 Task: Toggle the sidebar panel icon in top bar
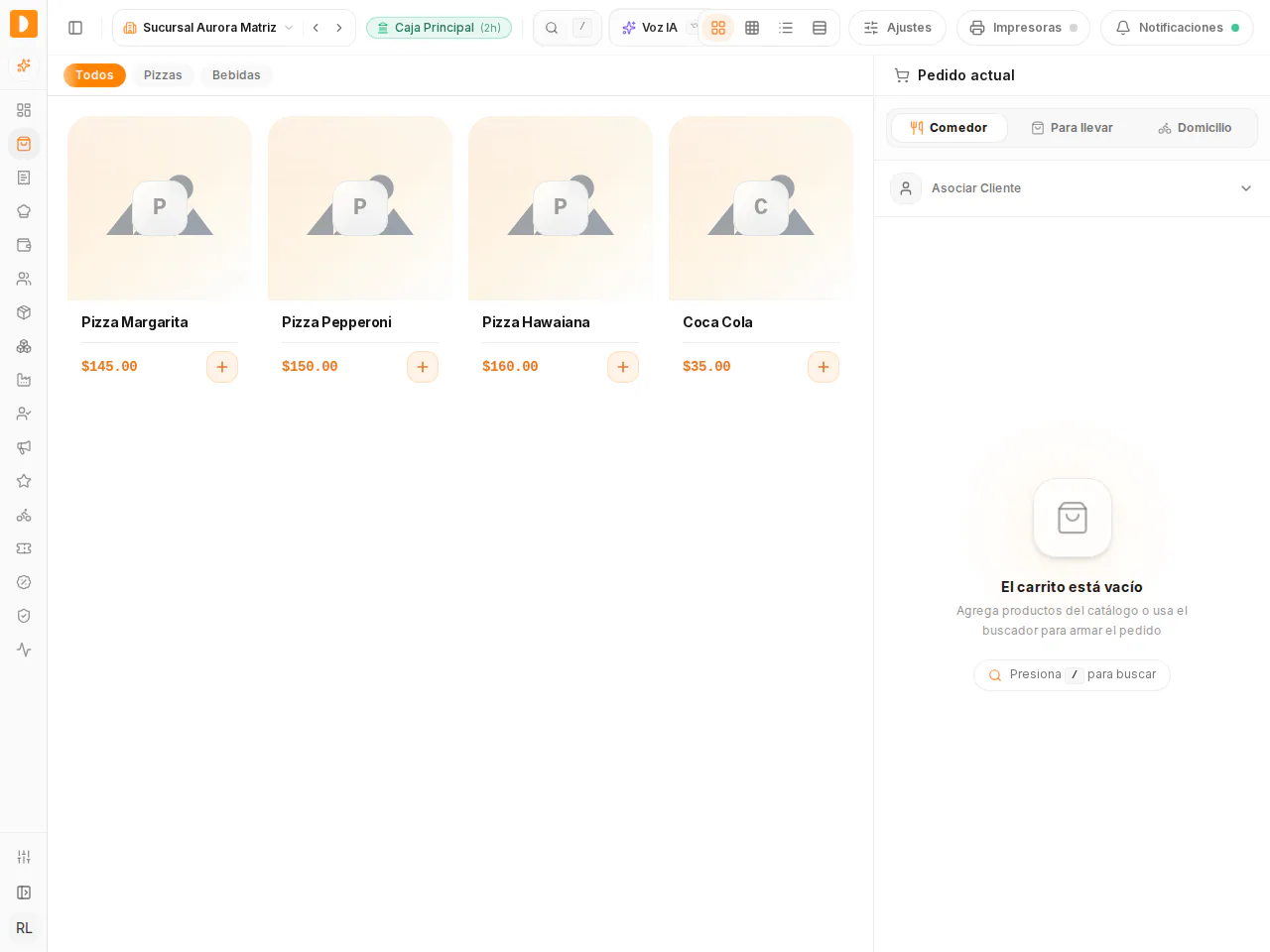75,28
